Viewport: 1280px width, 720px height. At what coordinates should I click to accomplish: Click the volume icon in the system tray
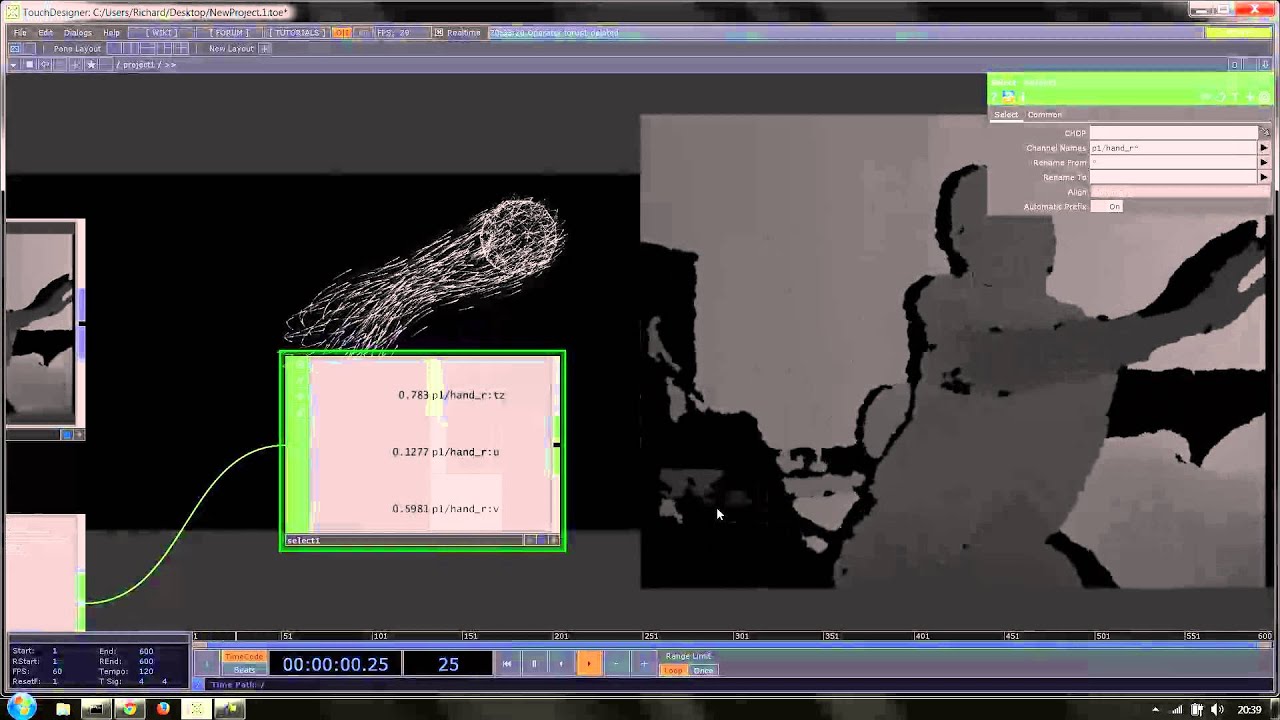pos(1218,710)
